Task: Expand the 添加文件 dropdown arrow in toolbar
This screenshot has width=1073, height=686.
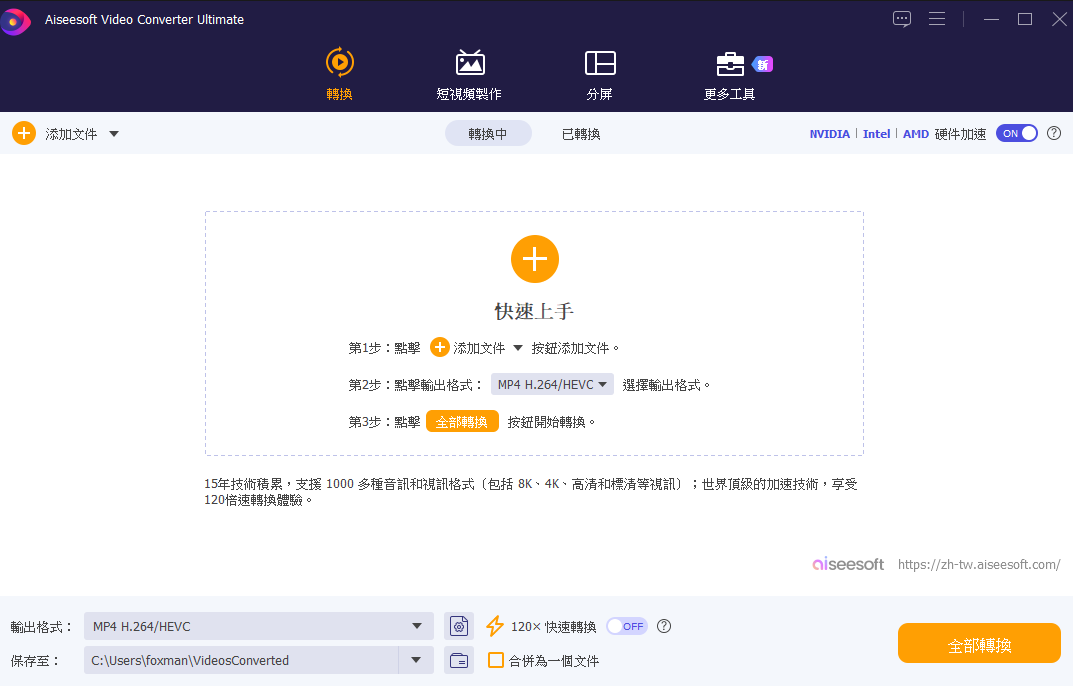Action: pos(114,134)
